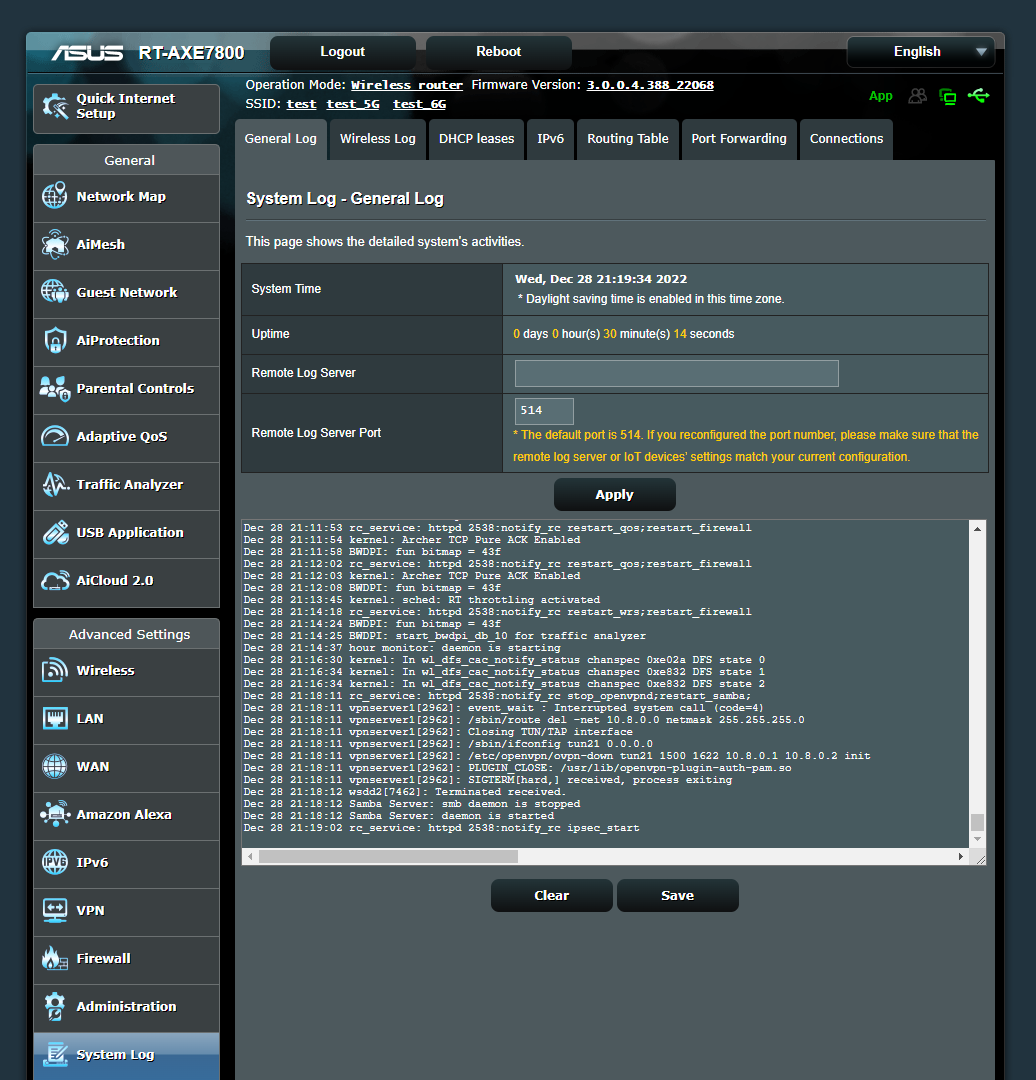This screenshot has width=1036, height=1080.
Task: Click the Reboot button
Action: (x=499, y=52)
